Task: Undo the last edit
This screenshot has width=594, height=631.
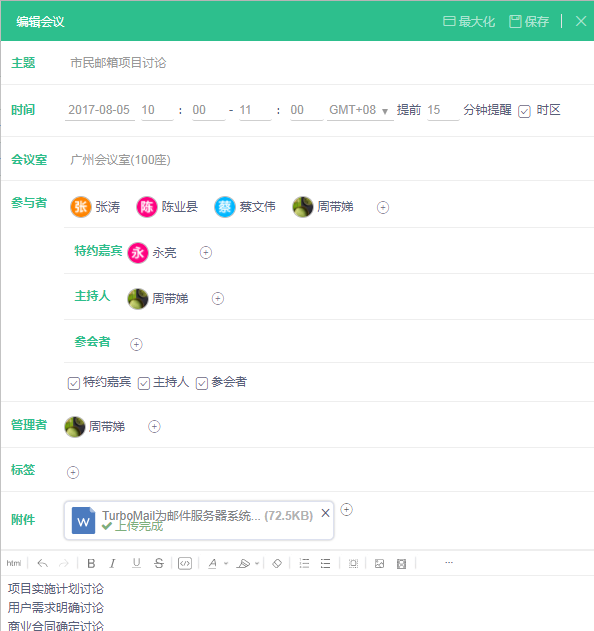Action: (43, 563)
